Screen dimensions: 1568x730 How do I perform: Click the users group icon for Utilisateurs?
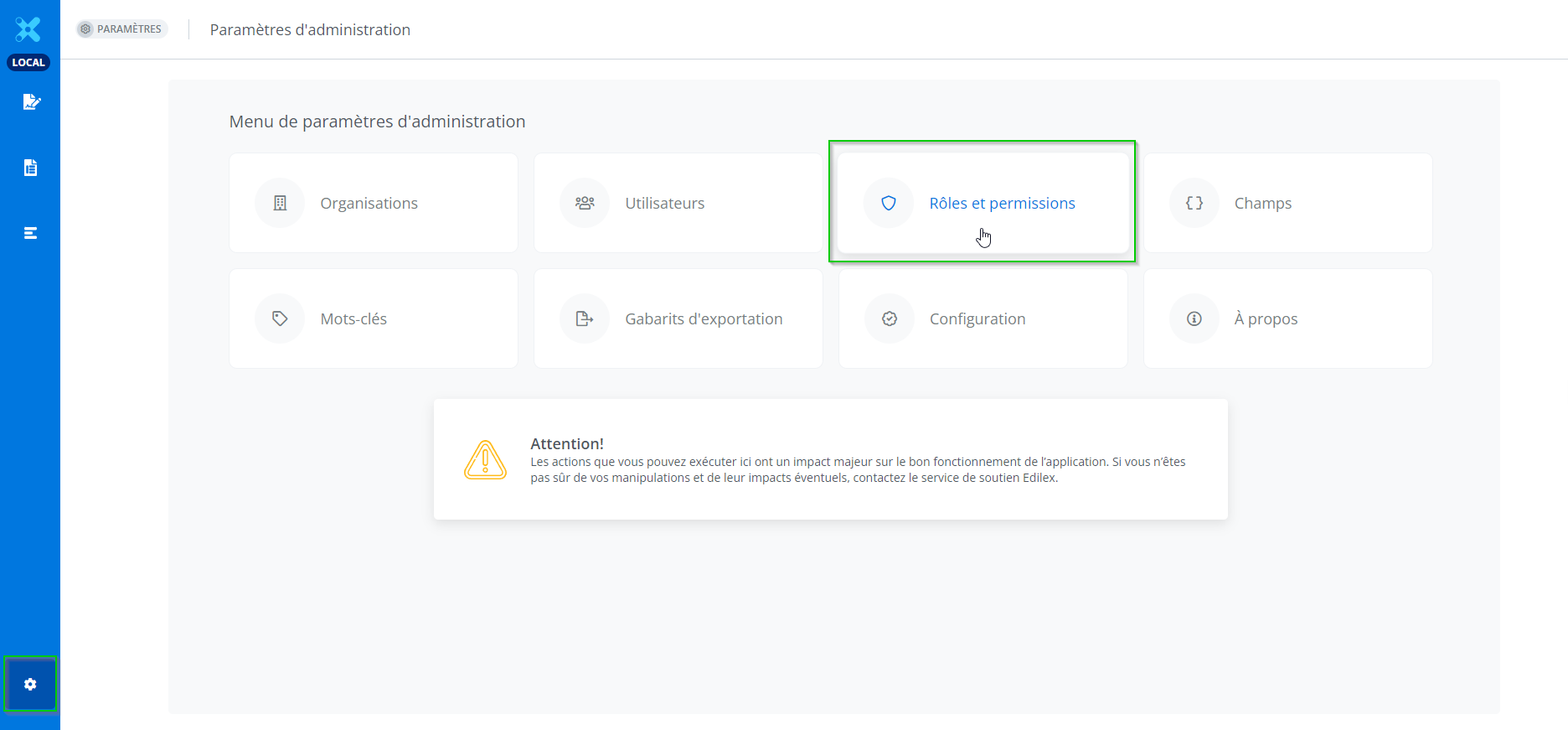pos(585,203)
